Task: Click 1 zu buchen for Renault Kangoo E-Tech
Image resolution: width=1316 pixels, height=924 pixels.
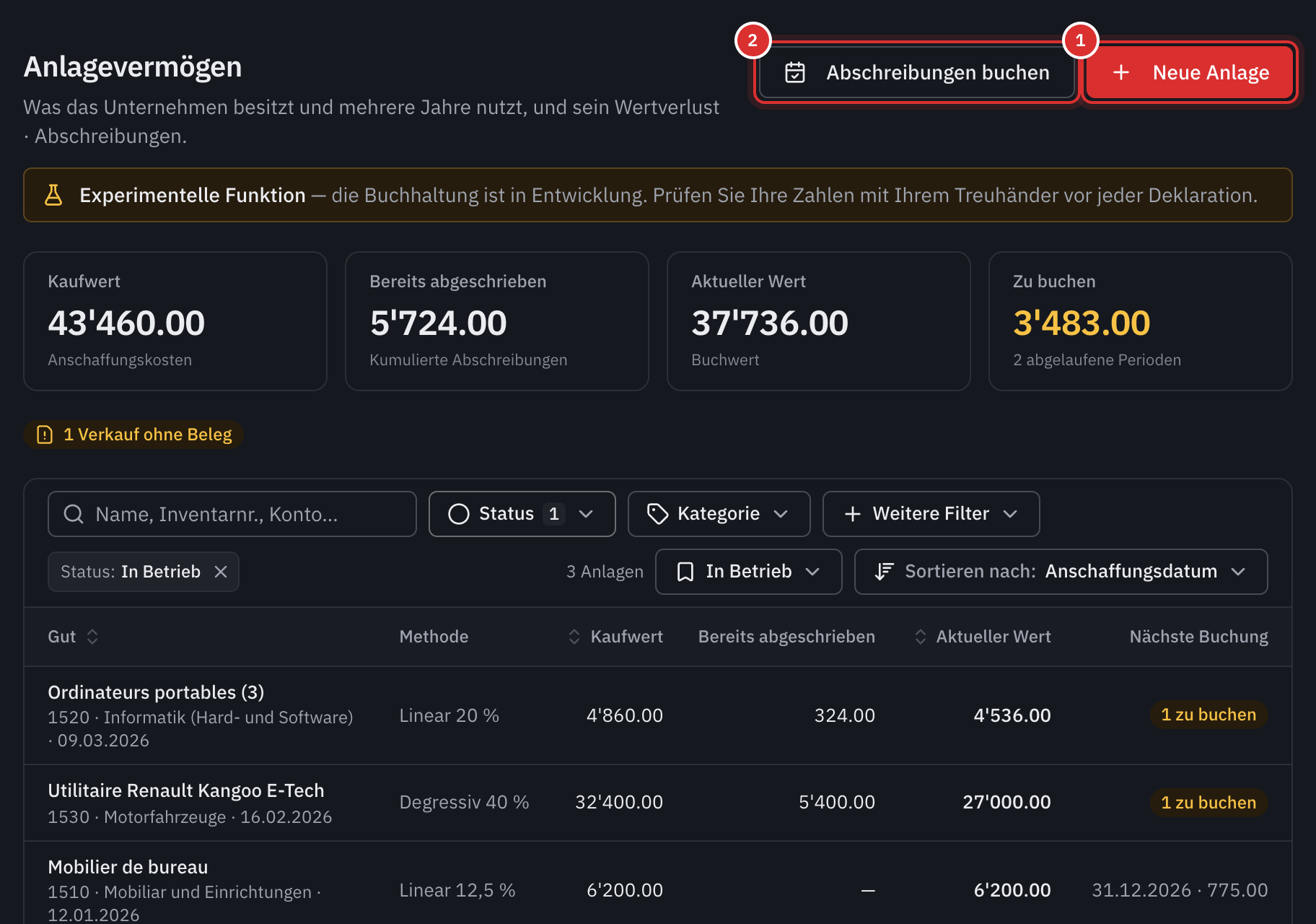Action: click(x=1208, y=803)
